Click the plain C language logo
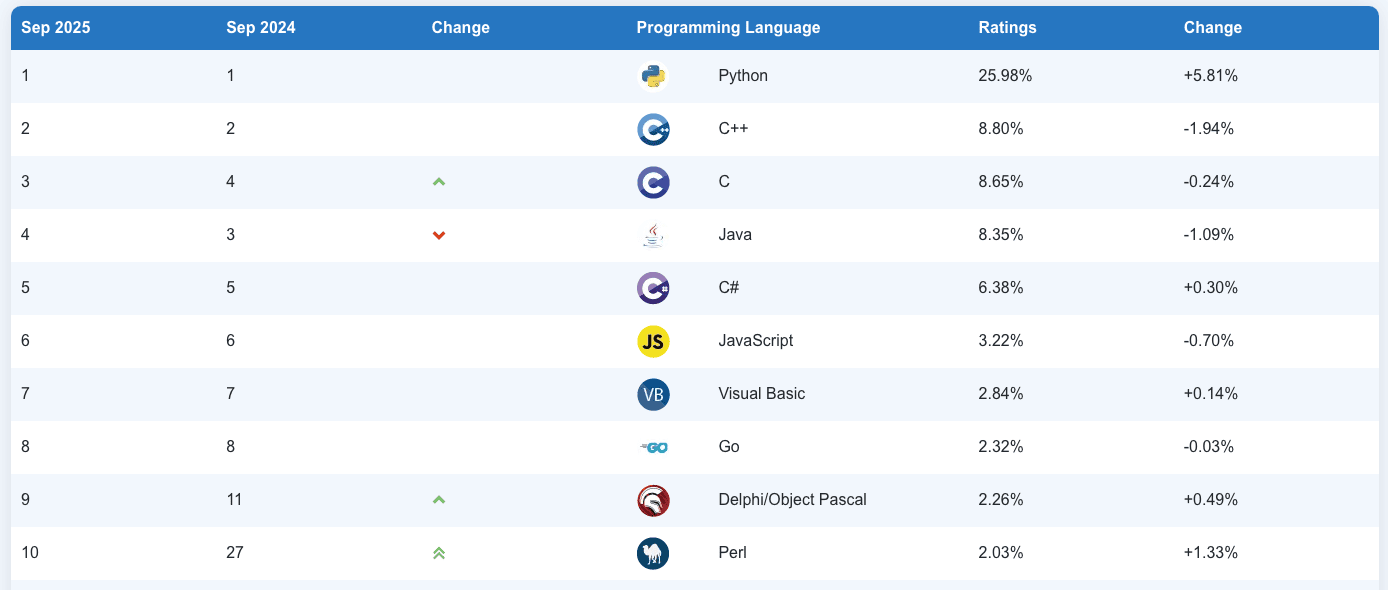 pos(653,182)
